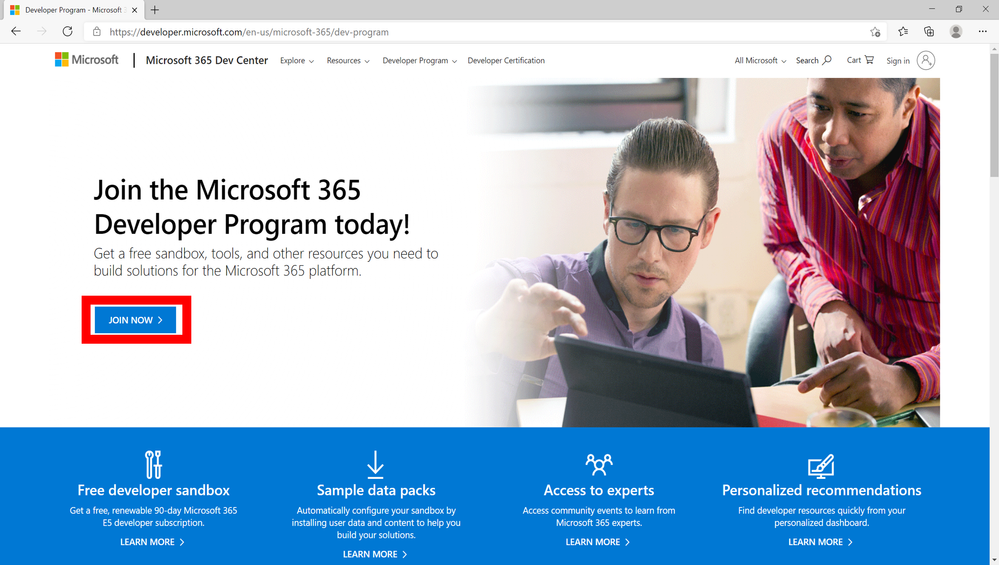Click the Free developer sandbox tools icon
The height and width of the screenshot is (565, 999).
pyautogui.click(x=153, y=464)
